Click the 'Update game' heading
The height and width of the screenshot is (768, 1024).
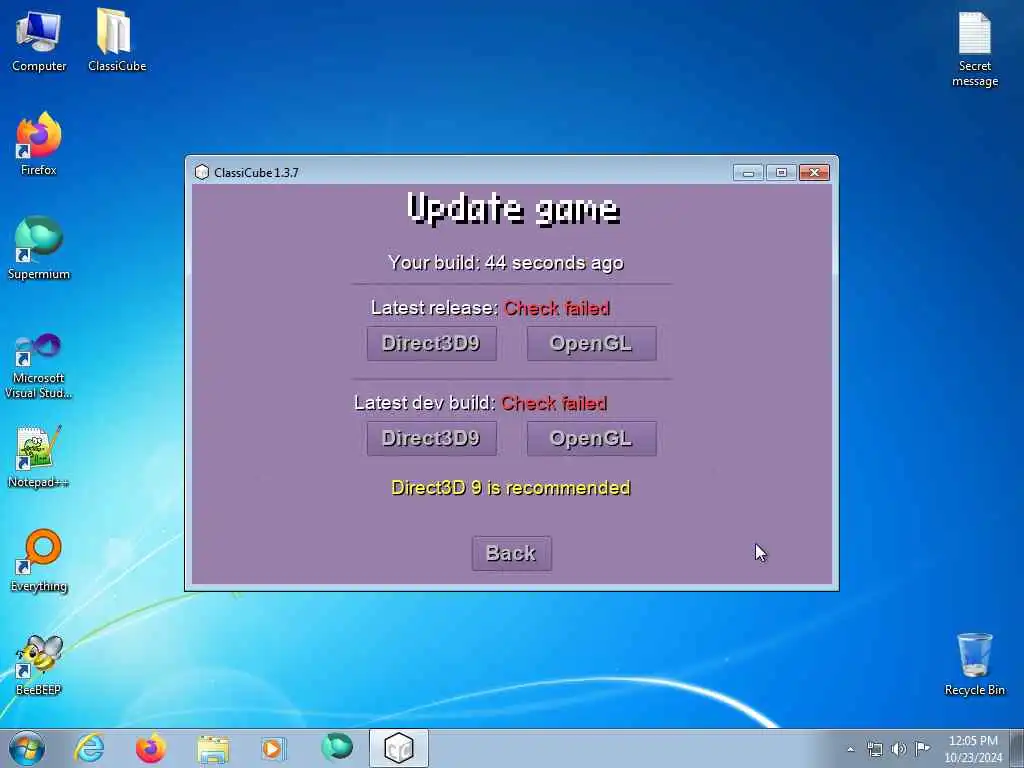point(513,209)
